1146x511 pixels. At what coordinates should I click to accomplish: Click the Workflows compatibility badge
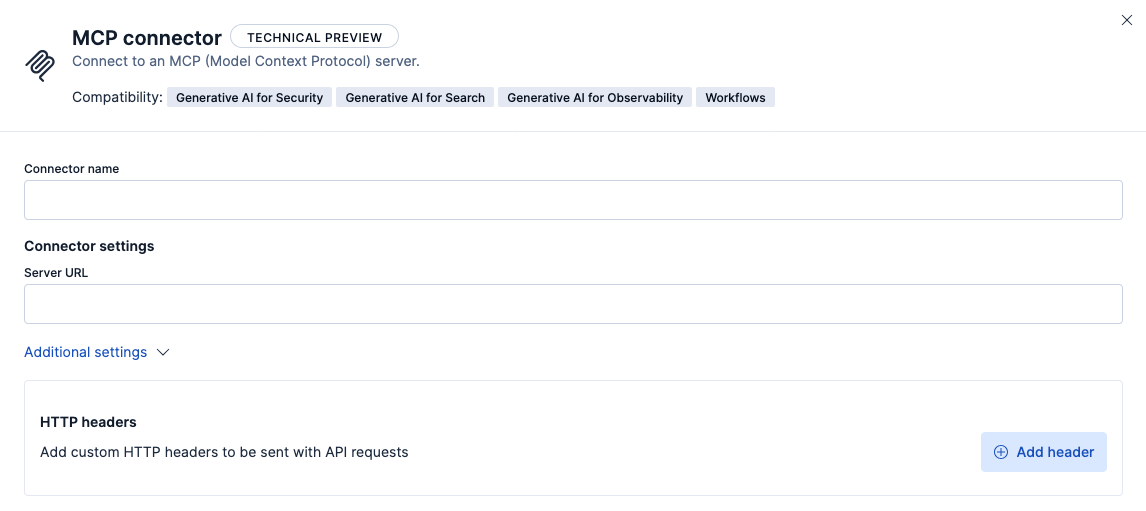tap(735, 98)
